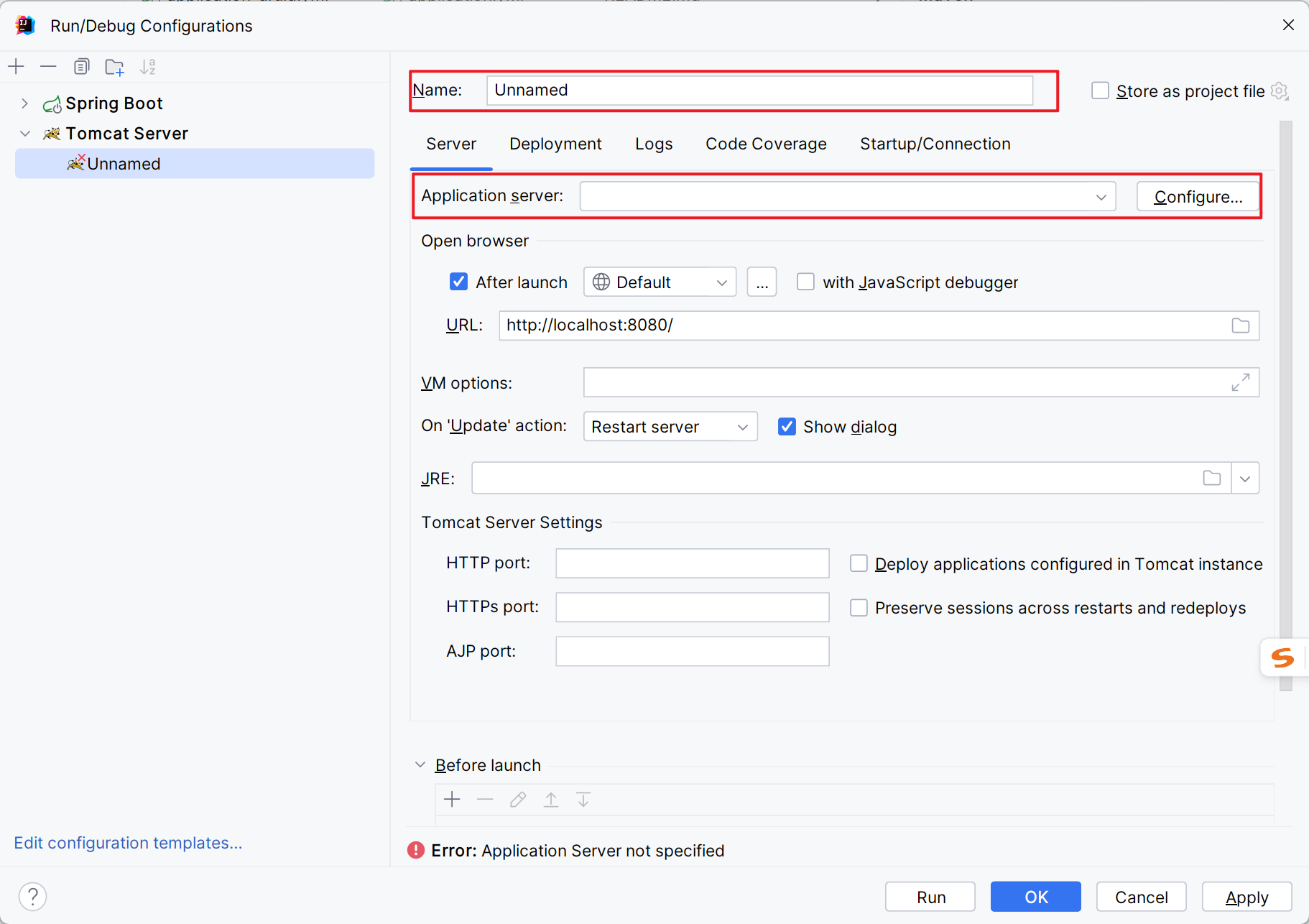Collapse the Before launch section
Image resolution: width=1309 pixels, height=924 pixels.
coord(420,765)
